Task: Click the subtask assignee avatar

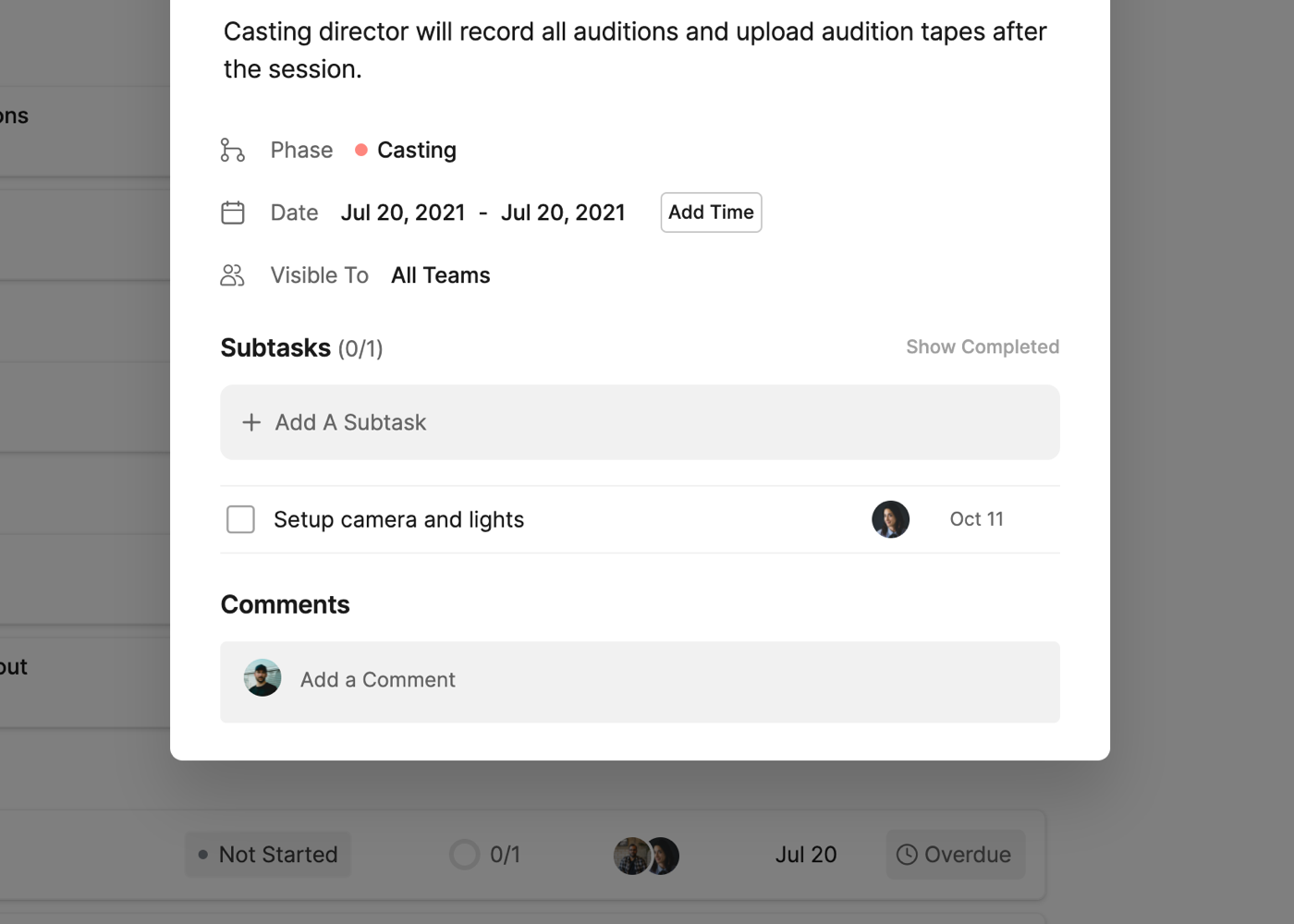Action: (890, 519)
